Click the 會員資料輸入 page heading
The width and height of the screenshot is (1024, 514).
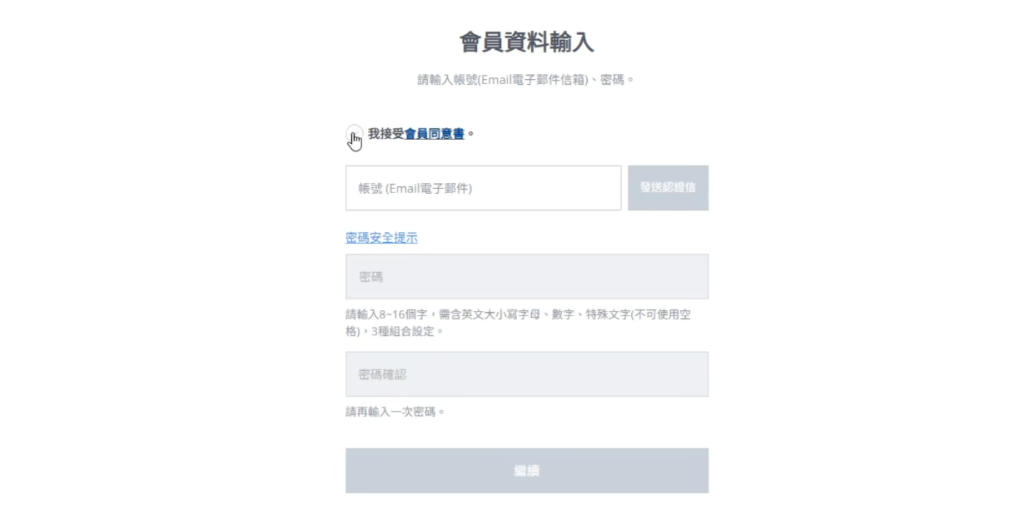(x=526, y=42)
